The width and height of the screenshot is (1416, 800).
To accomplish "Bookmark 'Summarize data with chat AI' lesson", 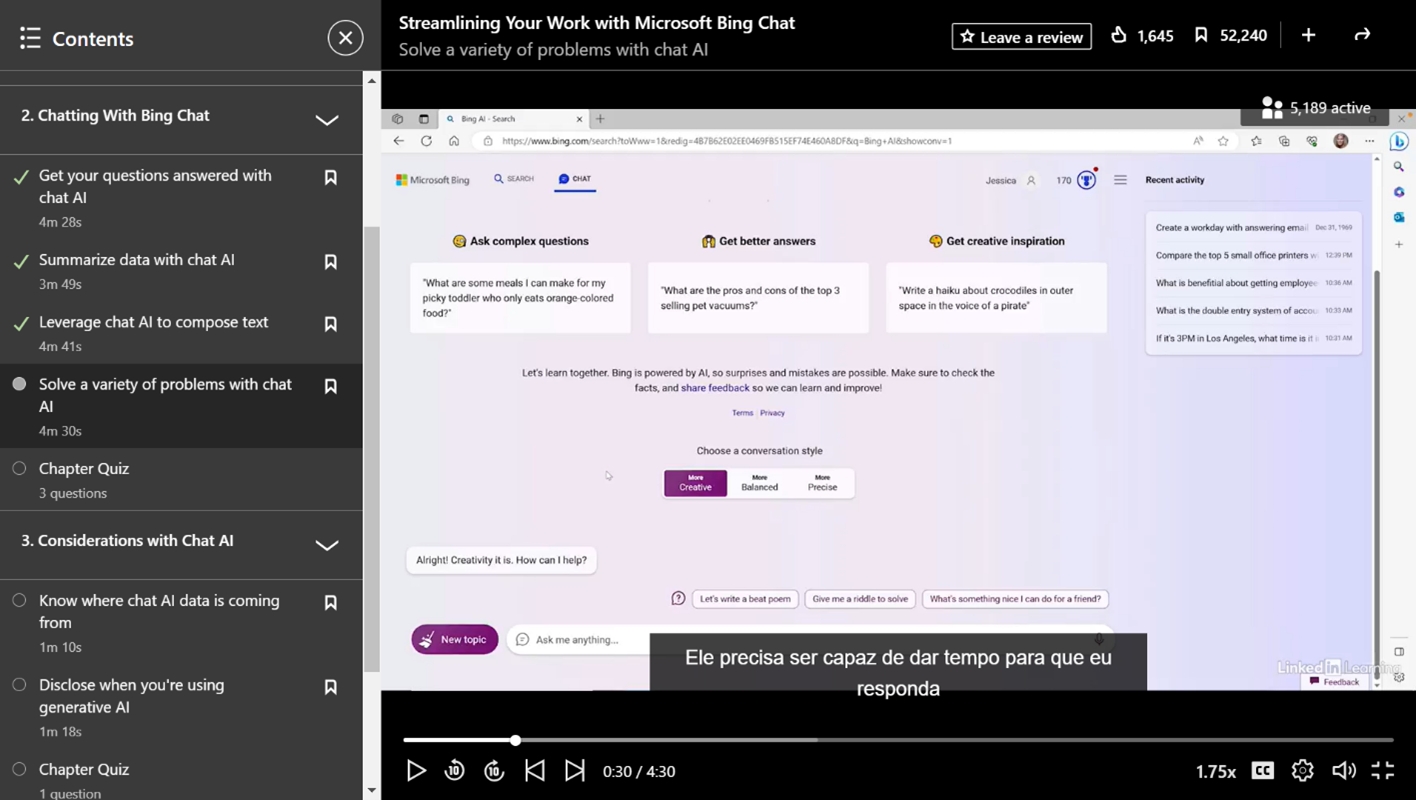I will 330,262.
